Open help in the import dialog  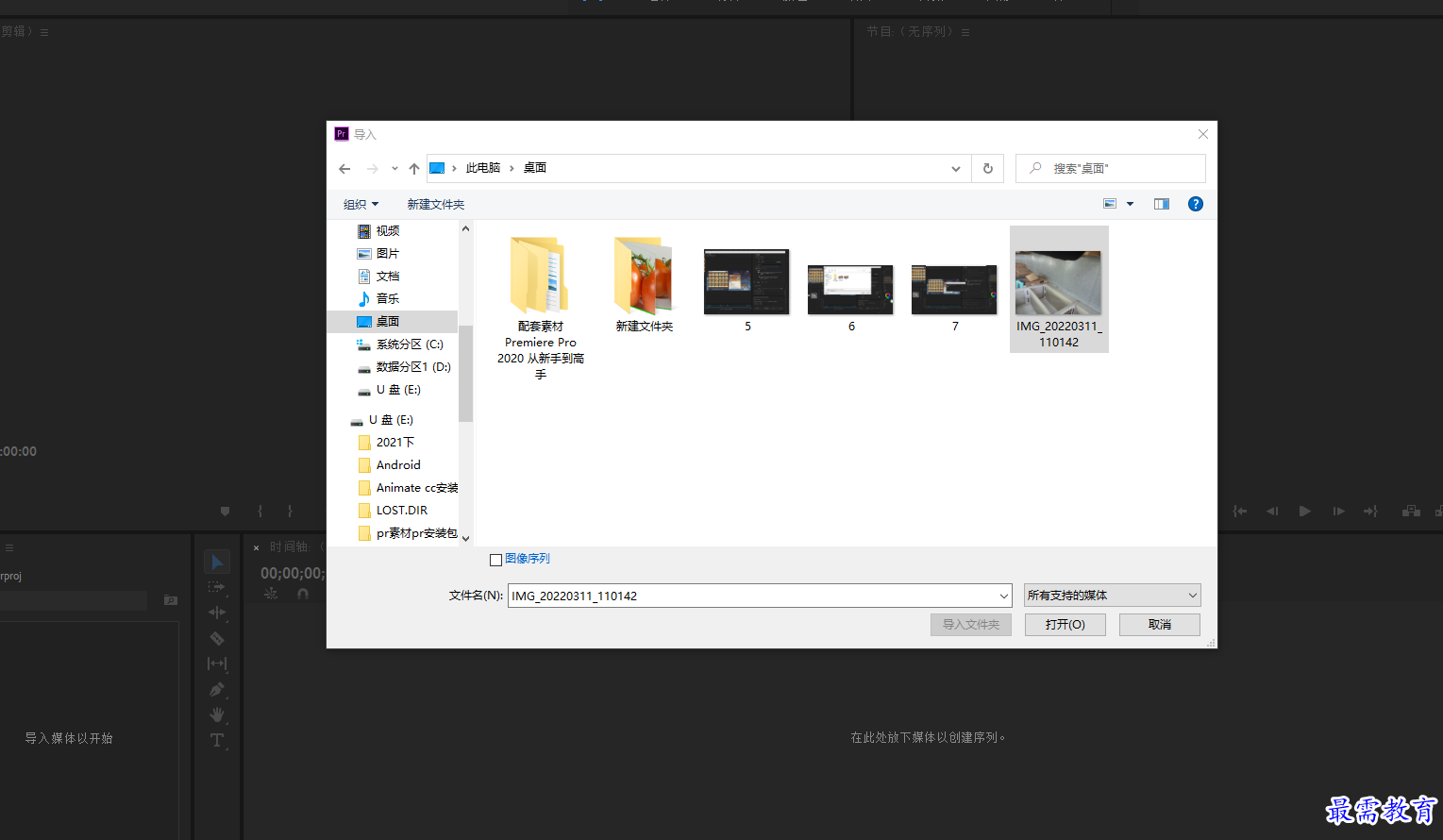coord(1196,204)
